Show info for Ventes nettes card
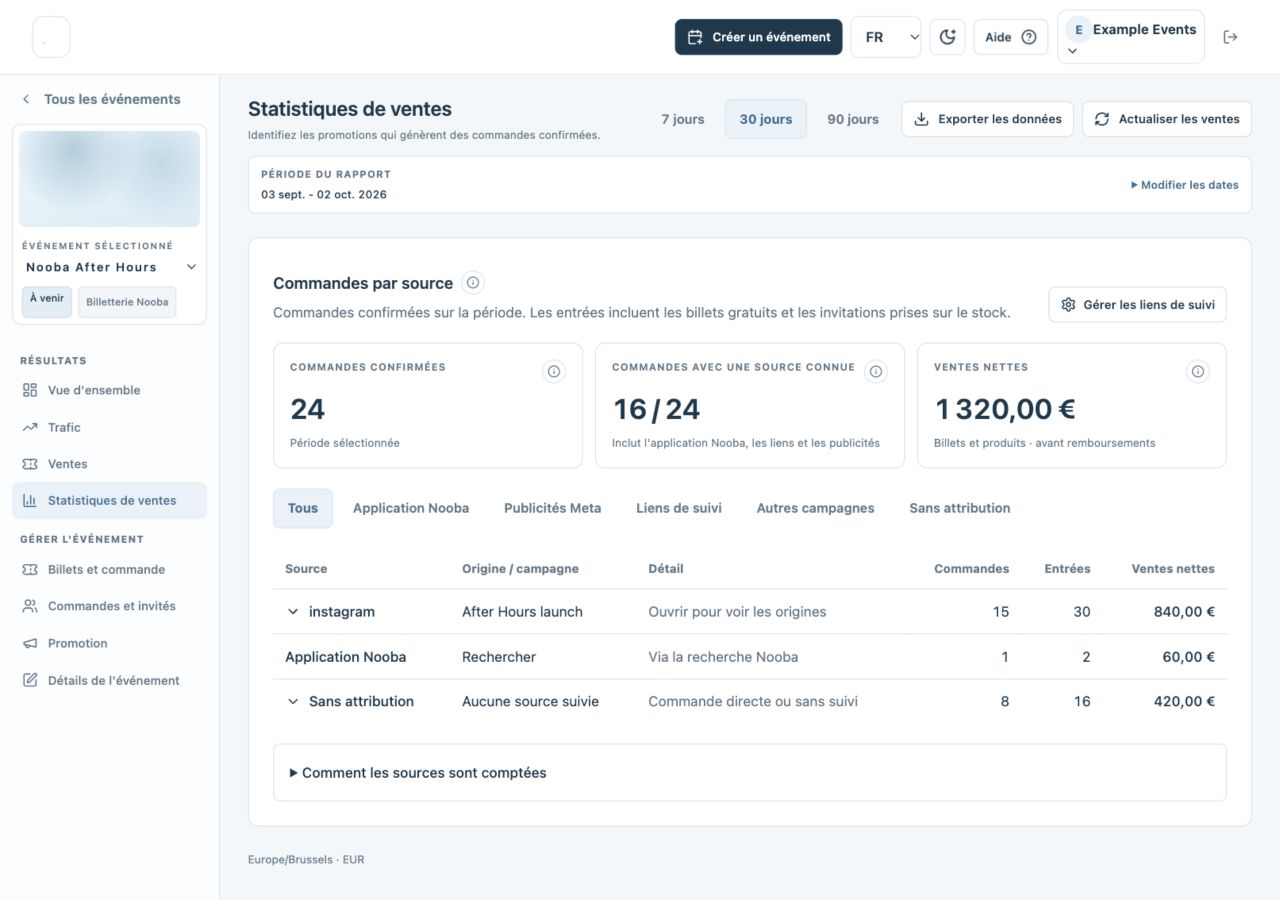This screenshot has width=1280, height=900. tap(1197, 372)
